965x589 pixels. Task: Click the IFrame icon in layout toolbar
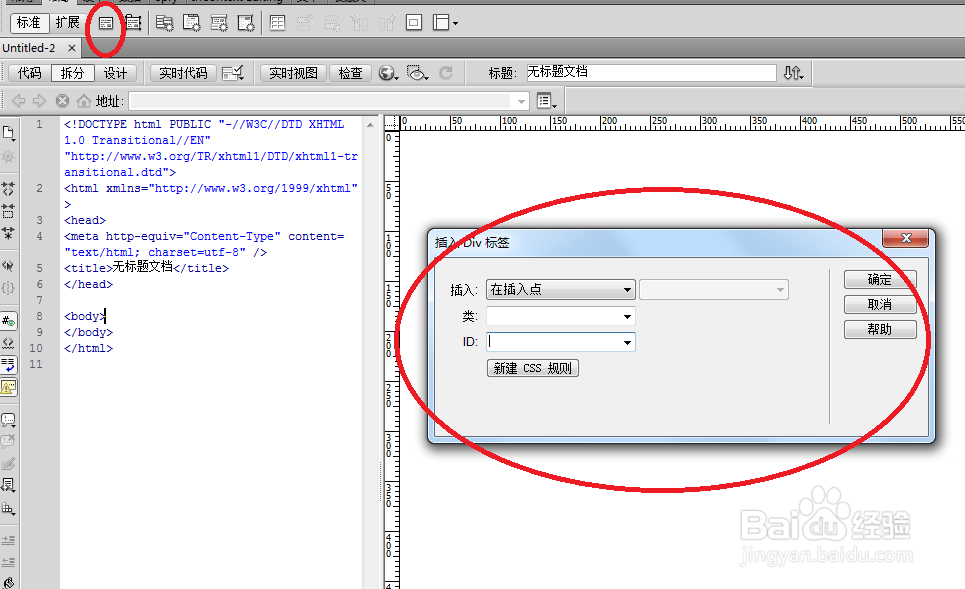click(x=414, y=23)
